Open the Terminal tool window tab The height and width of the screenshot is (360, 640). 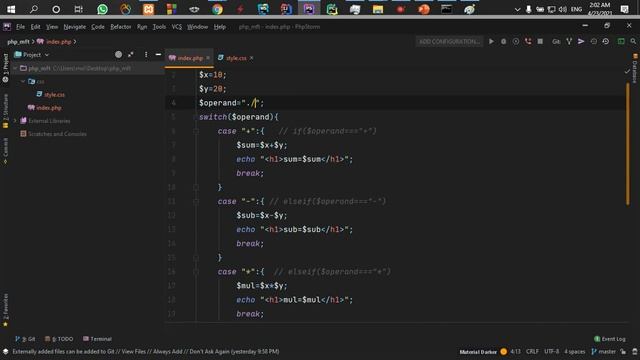tap(98, 339)
